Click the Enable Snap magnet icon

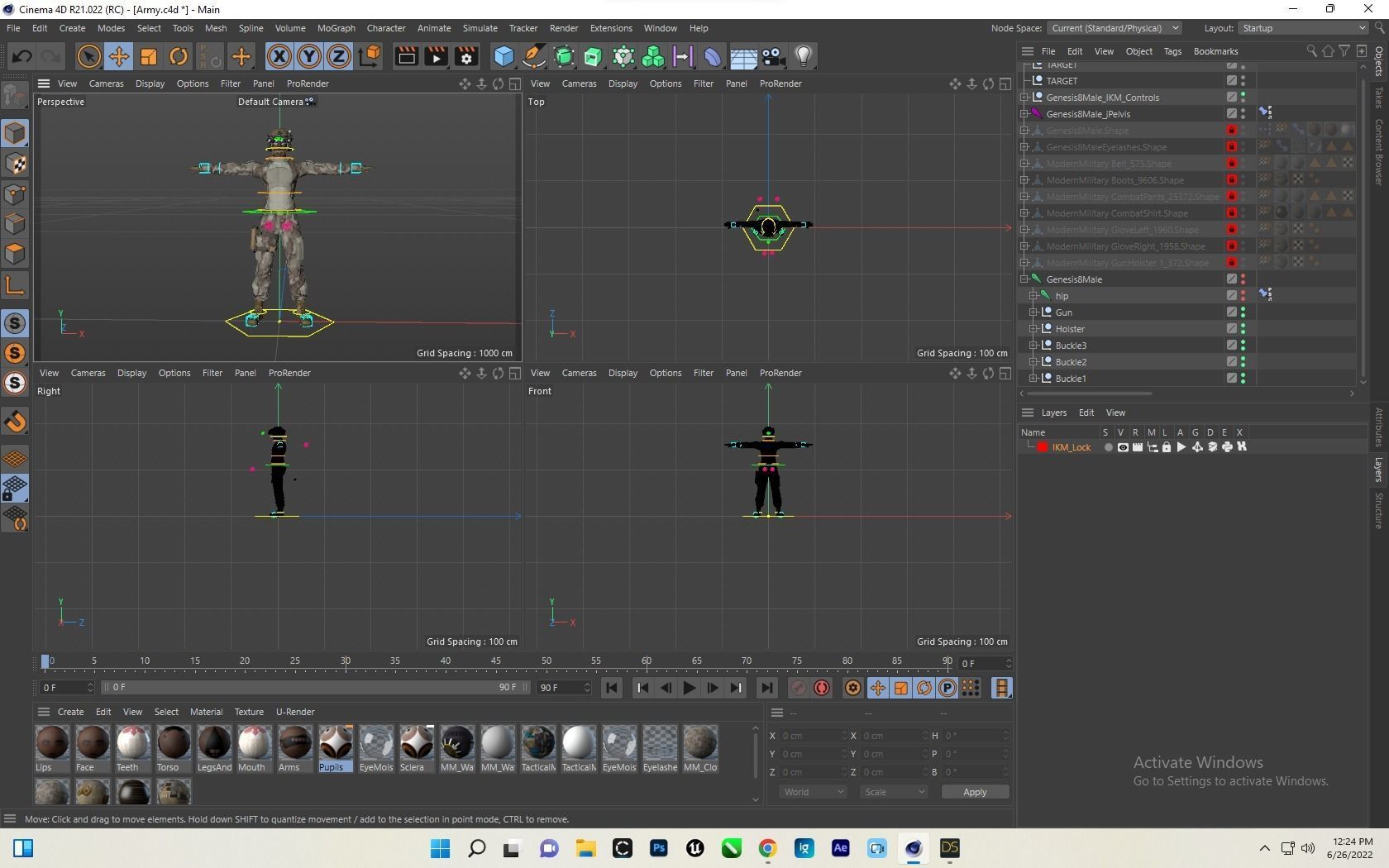[x=15, y=422]
